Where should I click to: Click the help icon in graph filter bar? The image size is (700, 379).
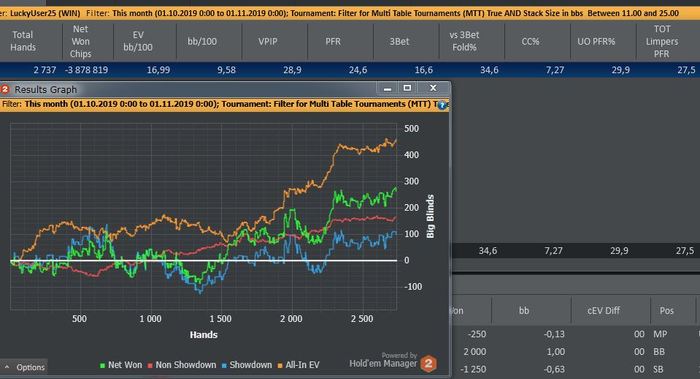click(442, 105)
